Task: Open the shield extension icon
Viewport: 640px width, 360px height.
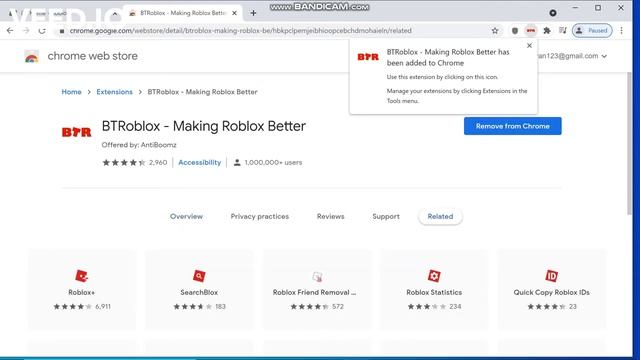Action: [x=515, y=31]
